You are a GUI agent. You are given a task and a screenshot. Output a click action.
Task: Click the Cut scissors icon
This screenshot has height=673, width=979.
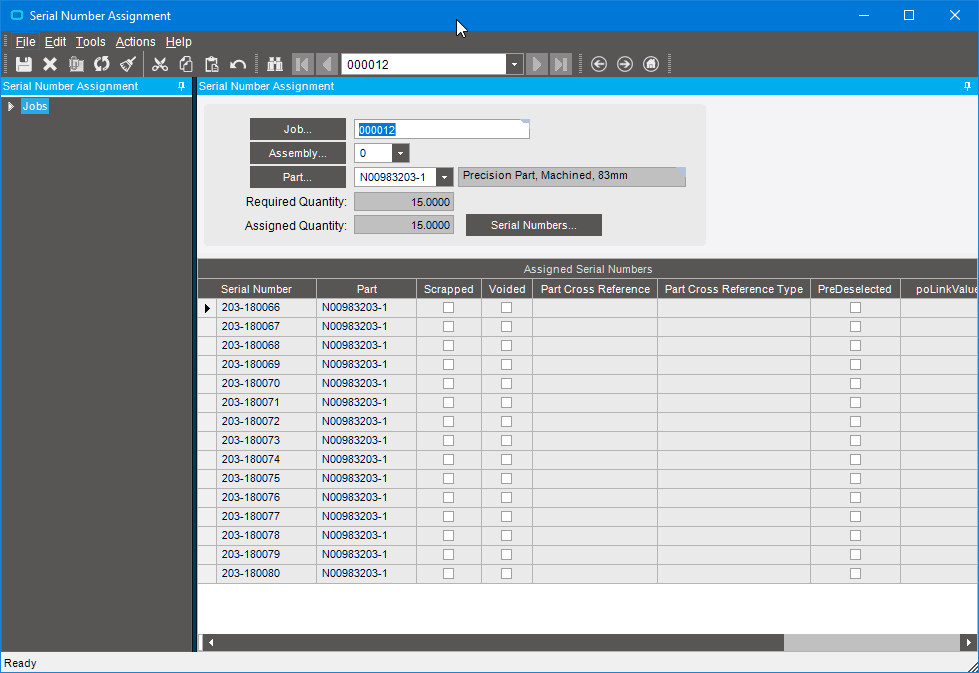pos(160,64)
